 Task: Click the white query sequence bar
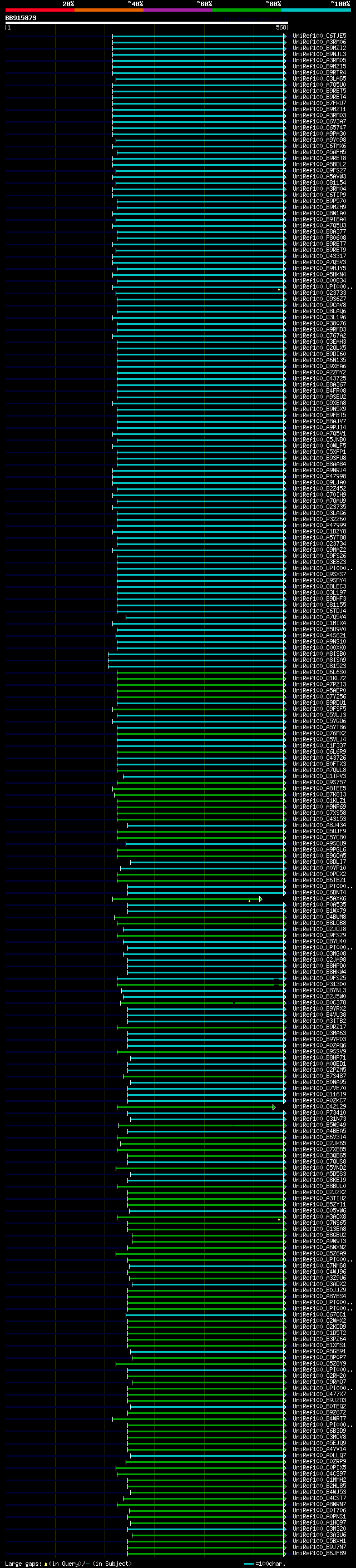[x=147, y=22]
